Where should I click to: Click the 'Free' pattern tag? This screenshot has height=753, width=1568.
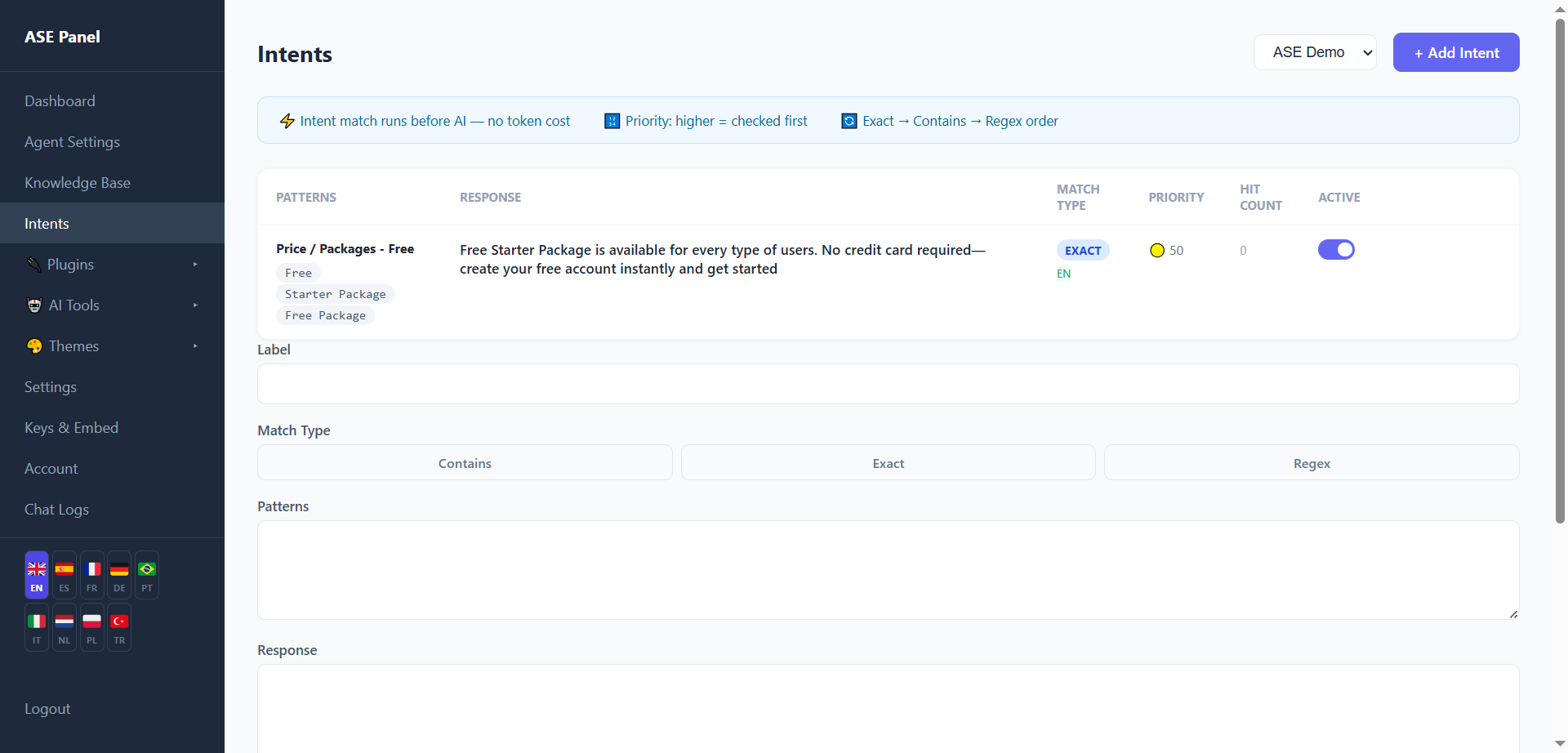coord(298,273)
